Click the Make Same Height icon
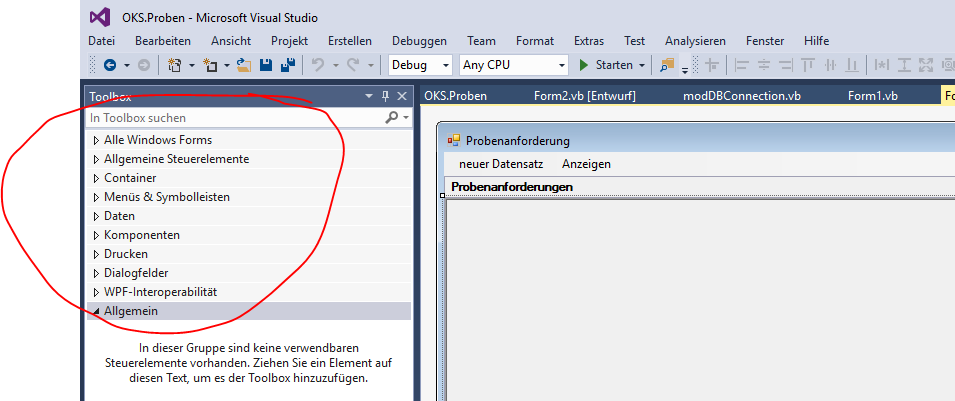Screen dimensions: 955x401 904,65
